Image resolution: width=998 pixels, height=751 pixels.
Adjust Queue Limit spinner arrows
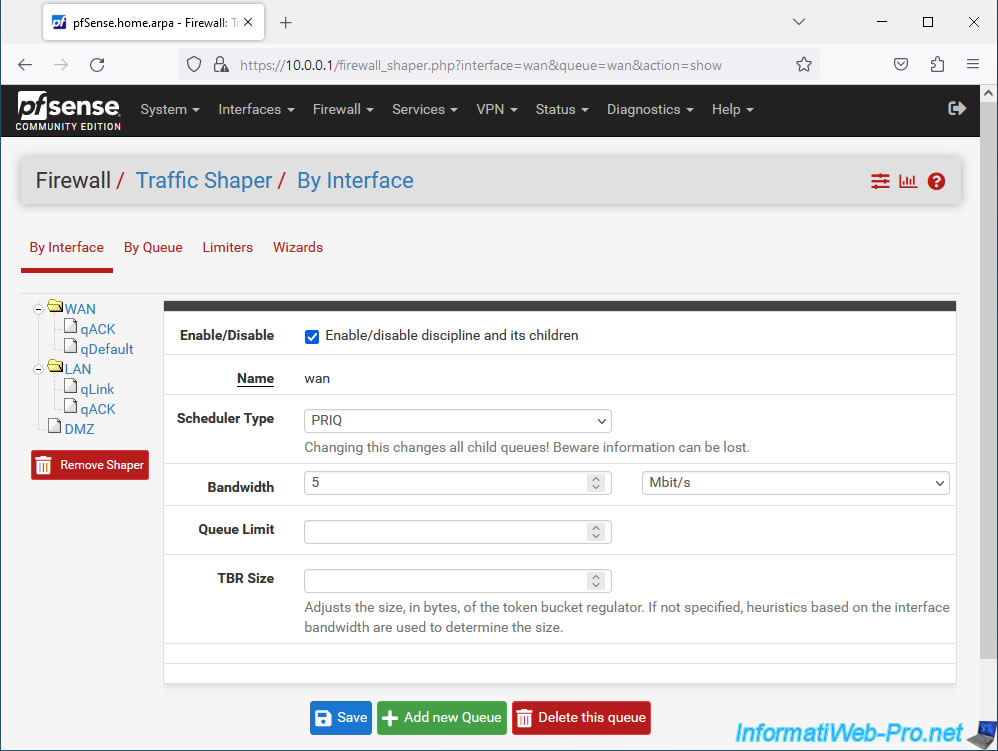tap(596, 532)
